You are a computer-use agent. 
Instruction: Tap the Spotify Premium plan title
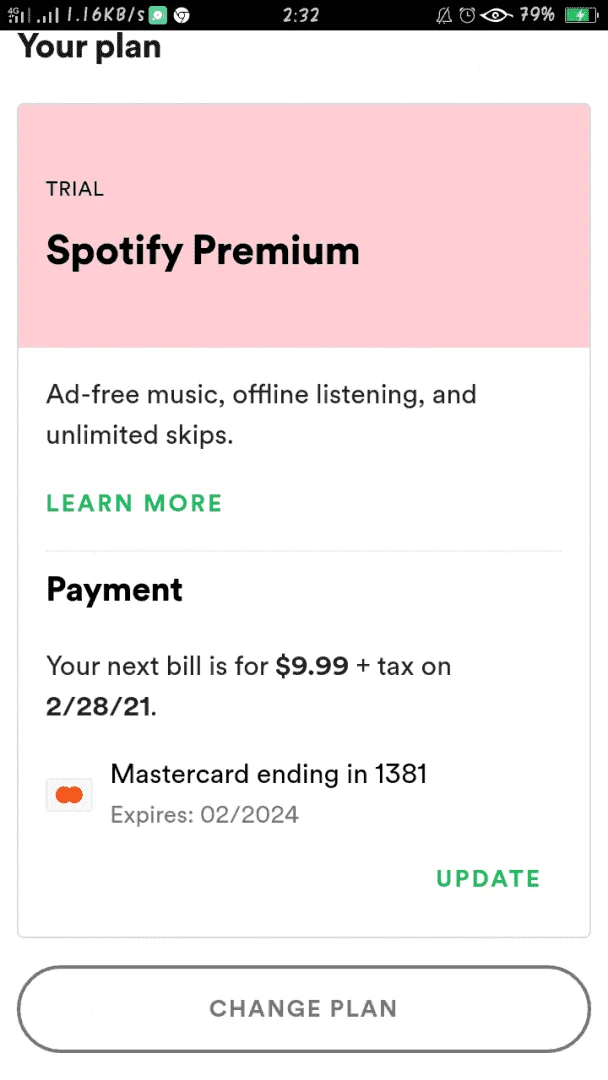(x=203, y=251)
